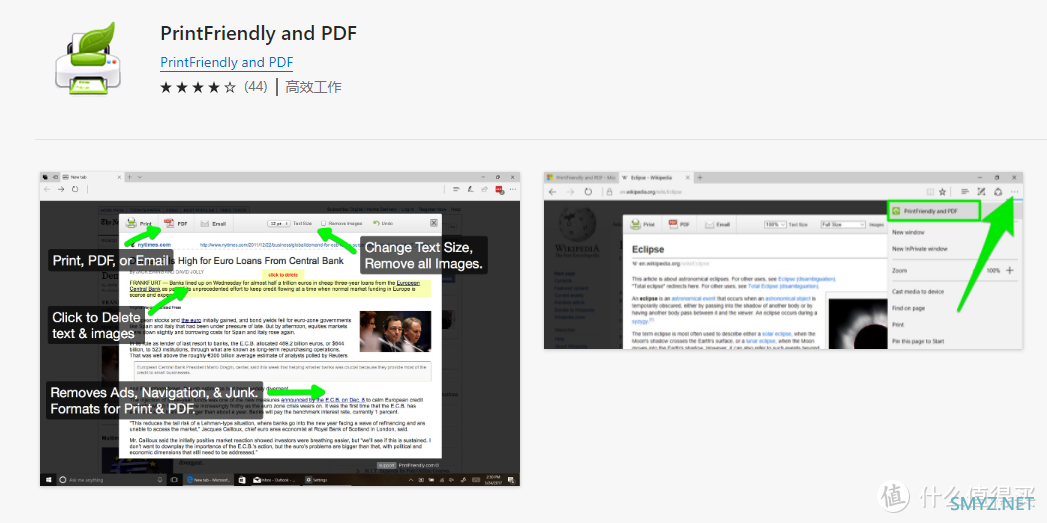This screenshot has width=1047, height=523.
Task: Close the PrintFriendly preview with the X
Action: coord(433,222)
